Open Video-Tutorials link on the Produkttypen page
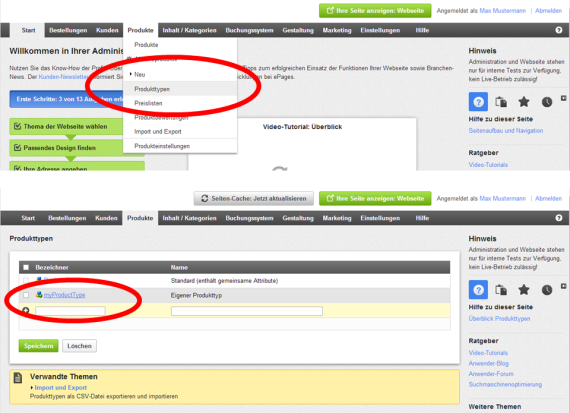570x413 pixels. click(x=488, y=353)
